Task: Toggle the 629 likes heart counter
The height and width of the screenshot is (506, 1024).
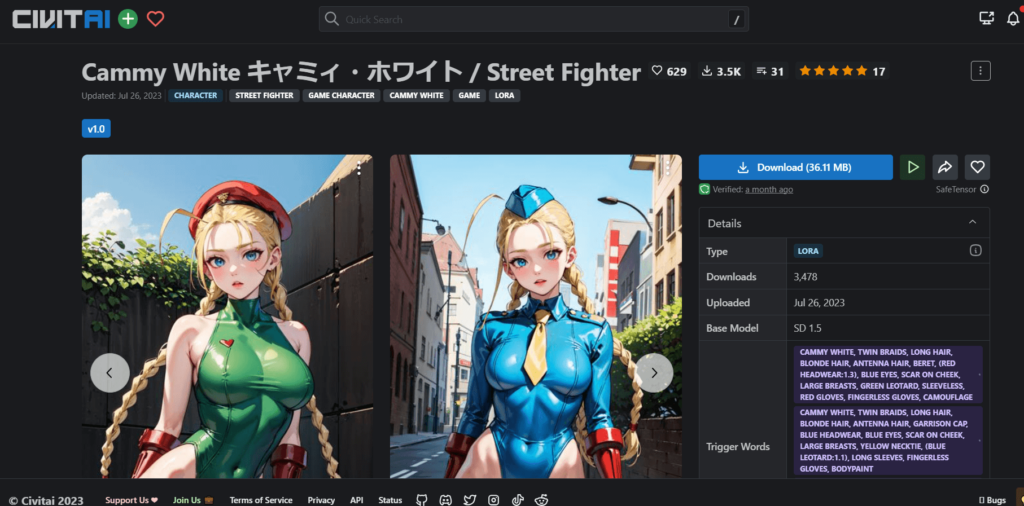Action: 669,72
